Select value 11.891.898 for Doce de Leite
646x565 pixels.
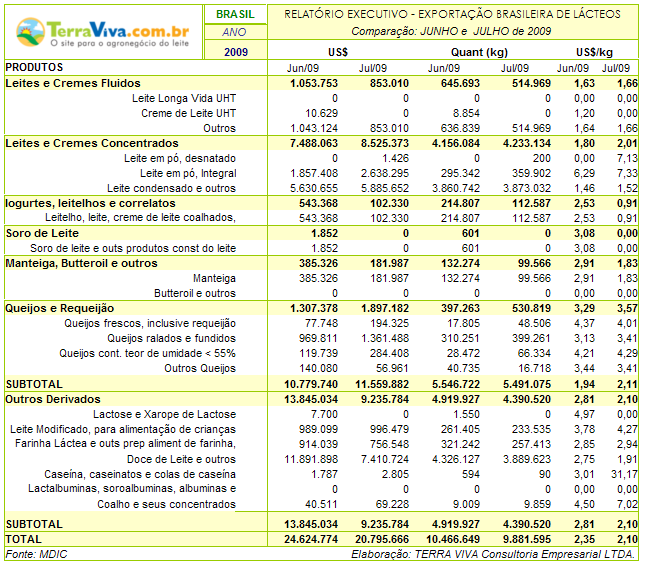click(x=311, y=460)
